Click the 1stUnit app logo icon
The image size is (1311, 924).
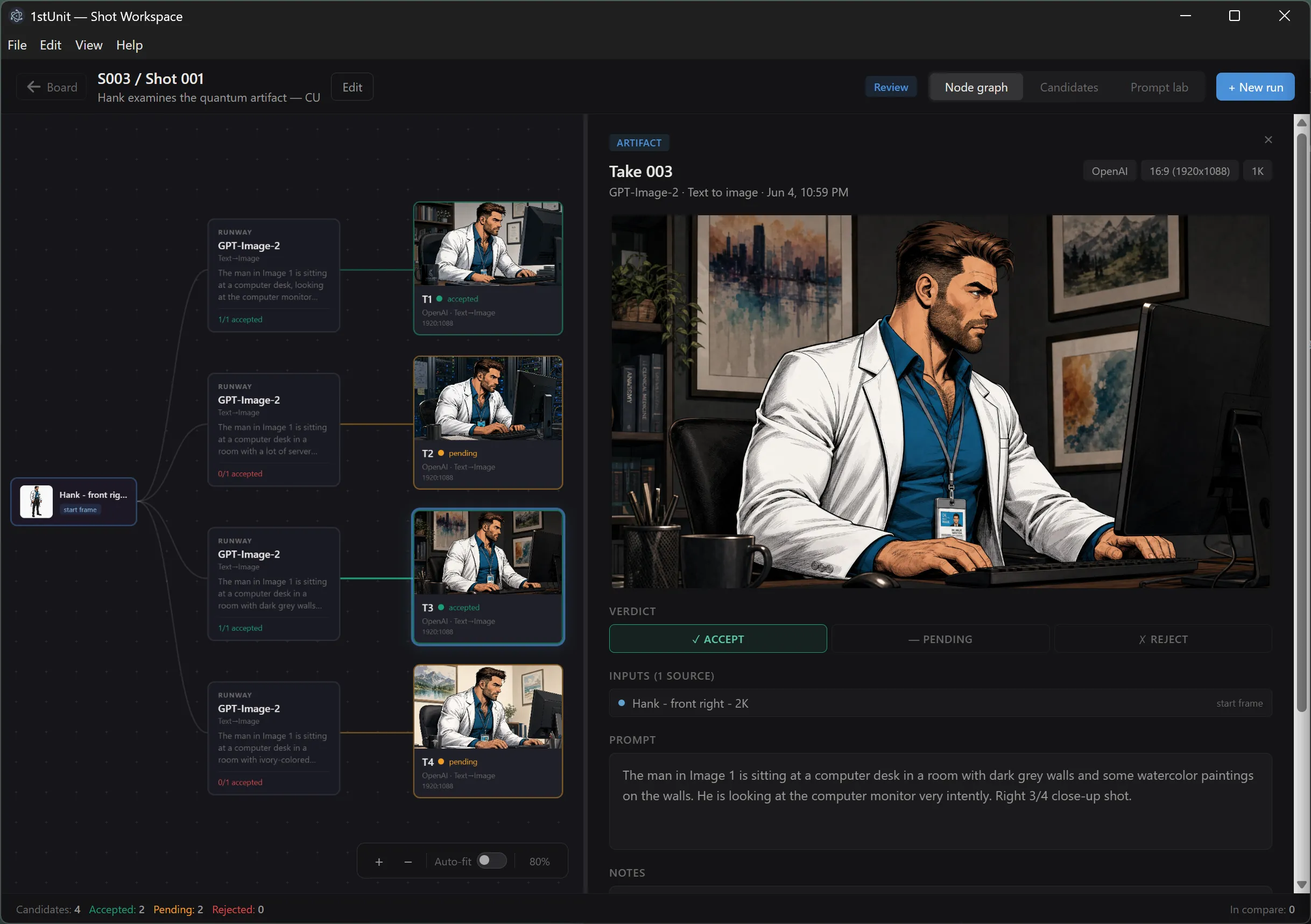coord(17,16)
